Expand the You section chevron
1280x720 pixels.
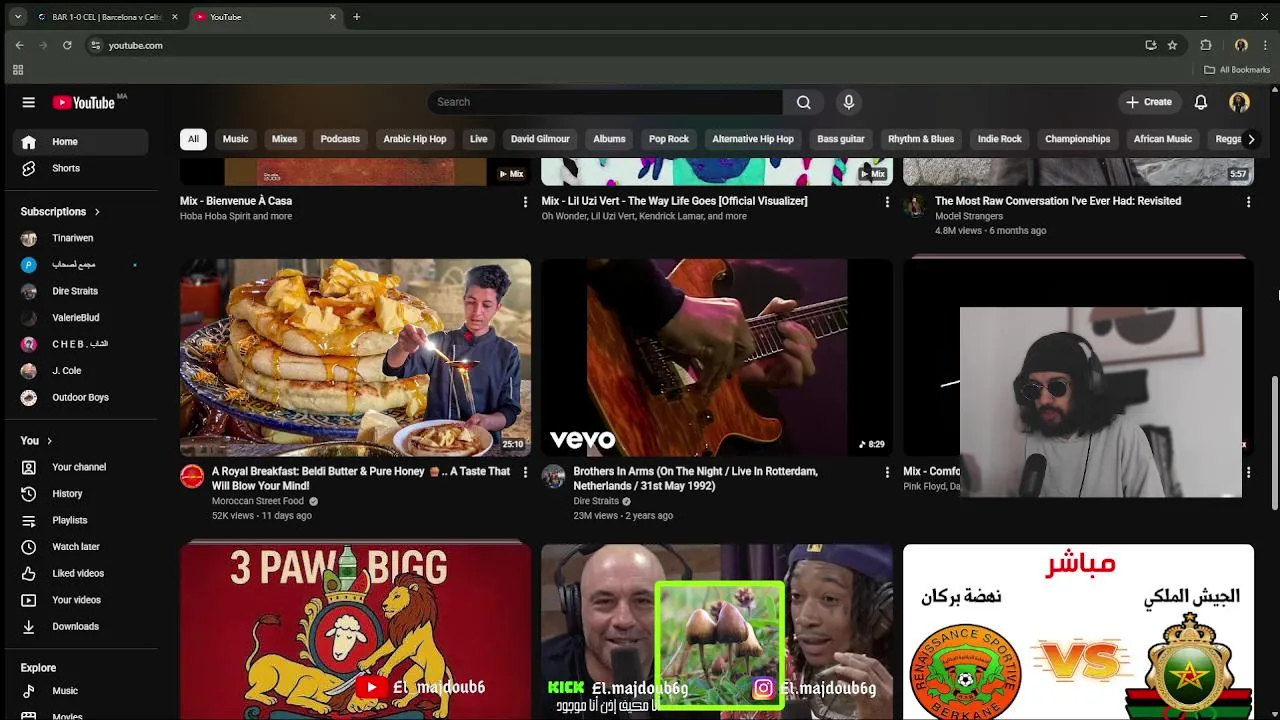coord(49,441)
